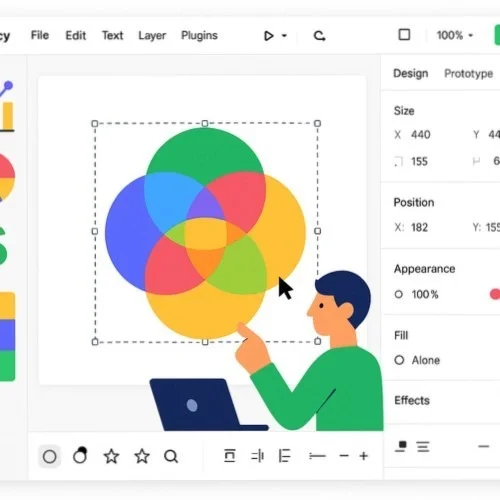Click the circle with dot tool
Image resolution: width=500 pixels, height=500 pixels.
point(80,456)
